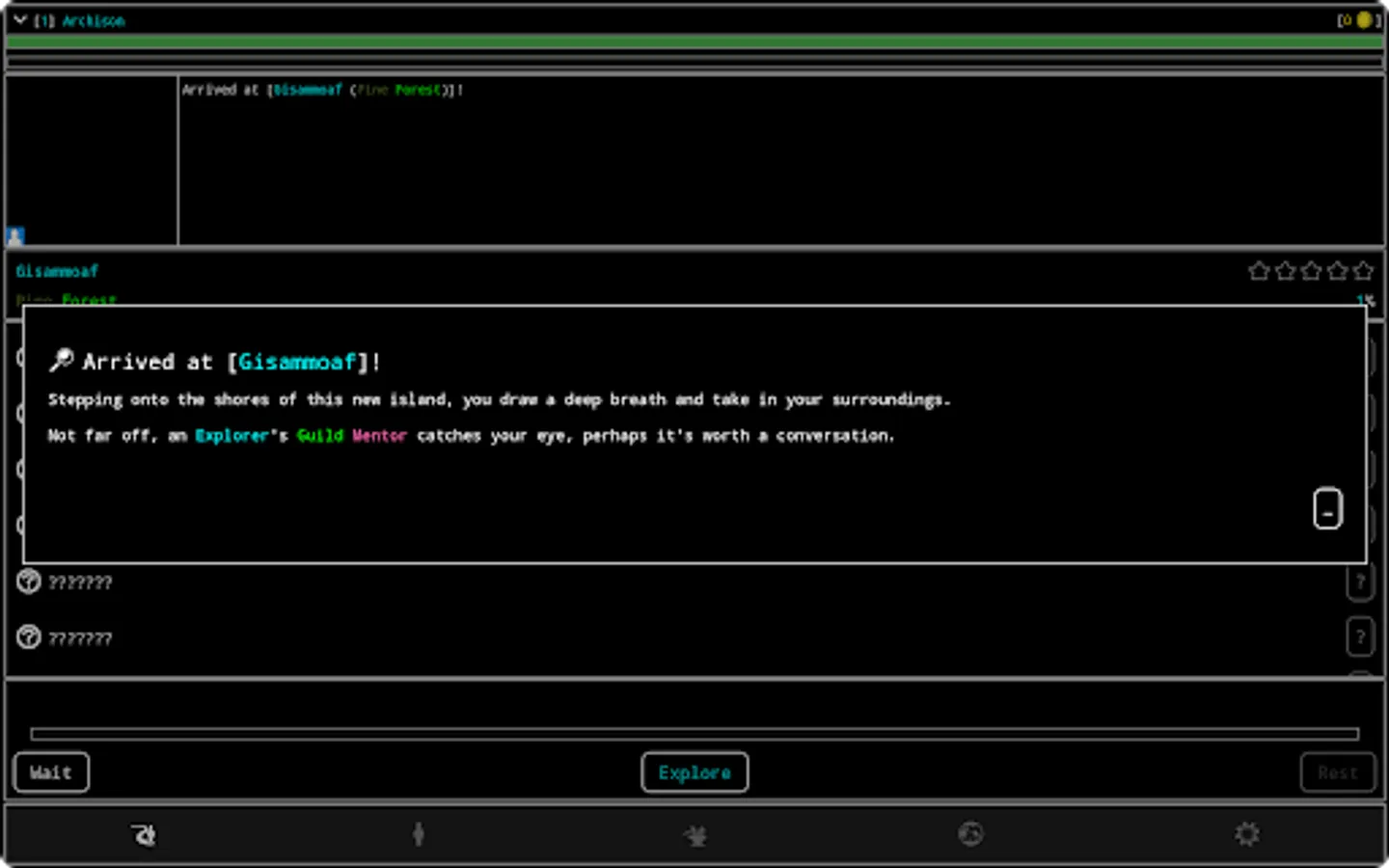This screenshot has height=868, width=1389.
Task: Toggle the first rating star for Gisammoaf
Action: pos(1260,271)
